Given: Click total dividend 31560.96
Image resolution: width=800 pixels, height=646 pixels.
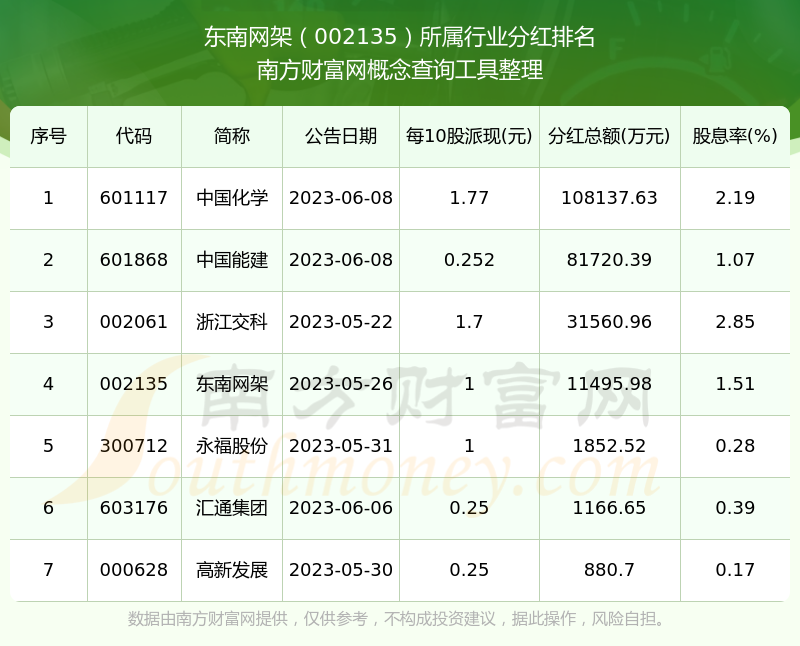Looking at the screenshot, I should 609,322.
